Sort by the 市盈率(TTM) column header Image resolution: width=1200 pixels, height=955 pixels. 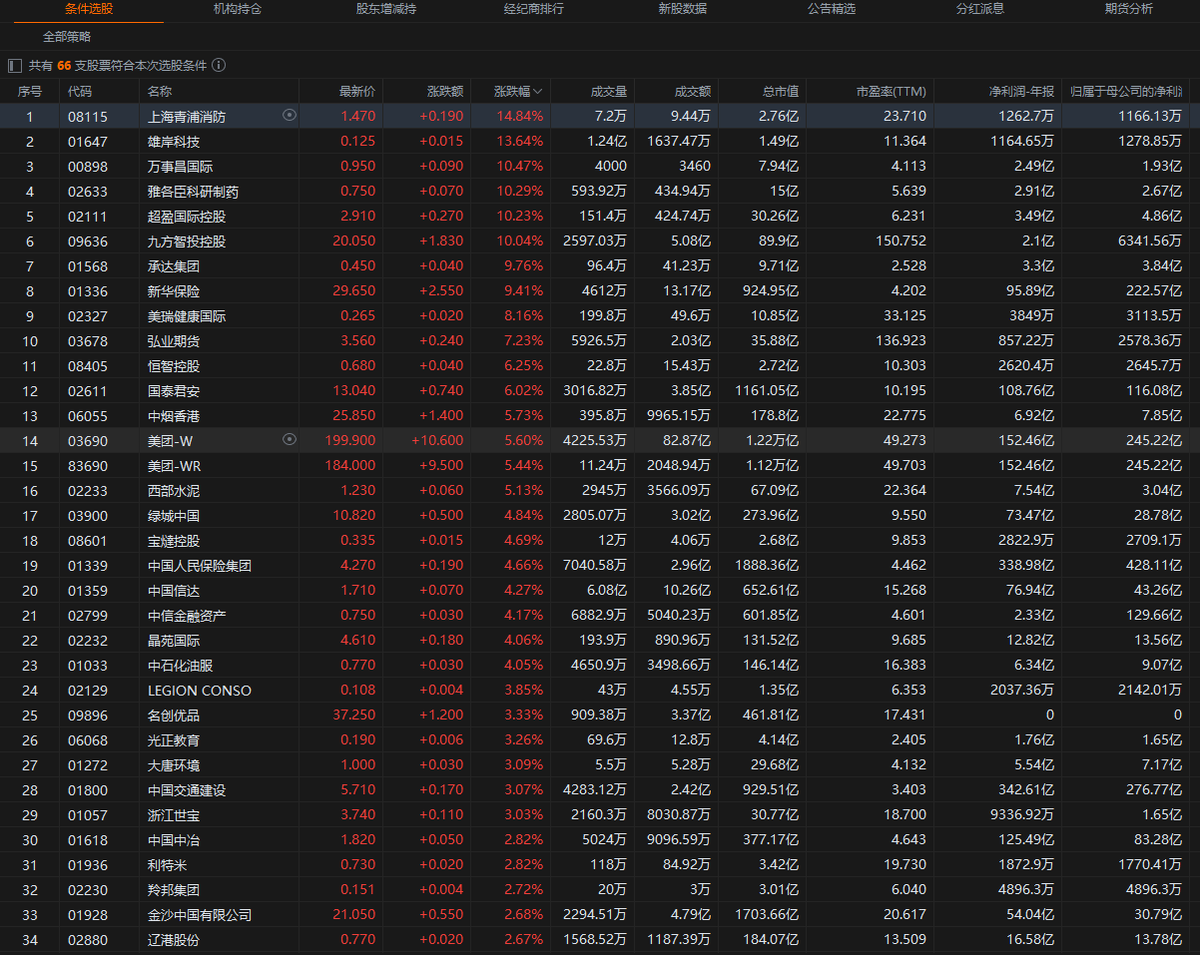(x=891, y=91)
